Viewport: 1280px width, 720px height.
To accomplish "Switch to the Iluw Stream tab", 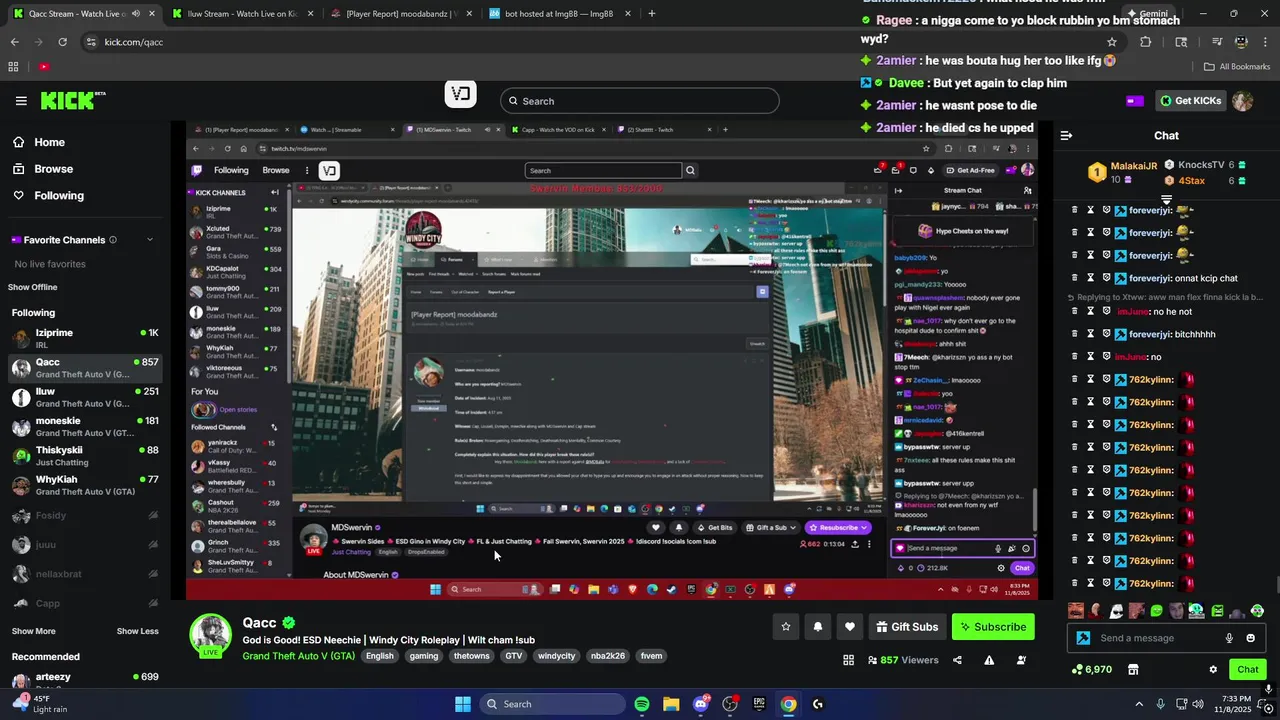I will point(241,14).
